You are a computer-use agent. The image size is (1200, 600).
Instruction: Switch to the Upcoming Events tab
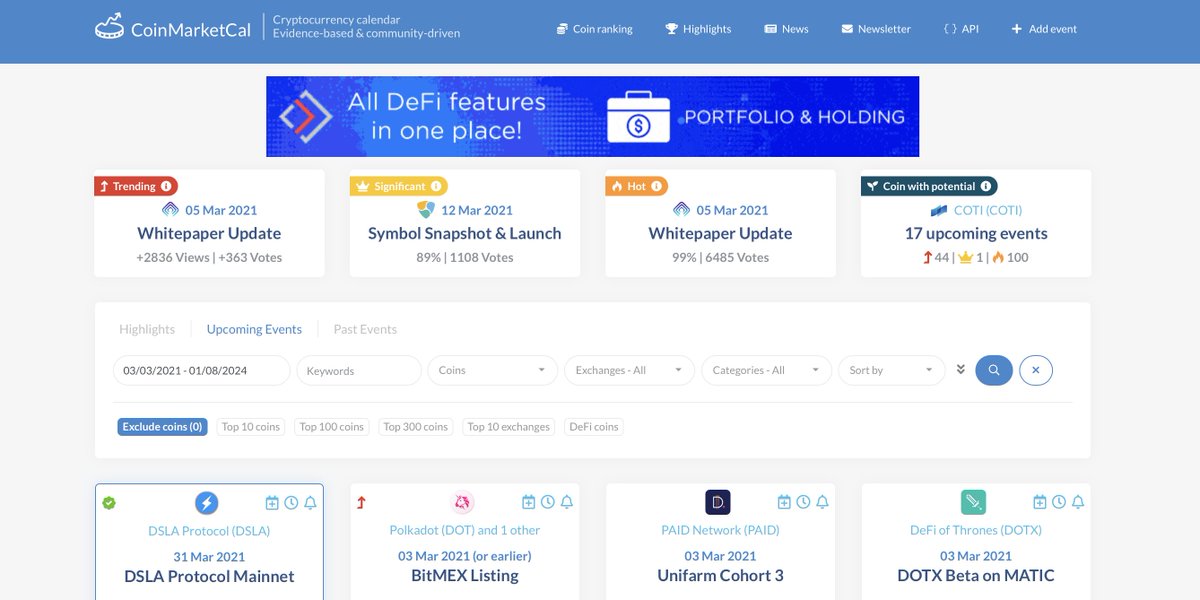[254, 329]
